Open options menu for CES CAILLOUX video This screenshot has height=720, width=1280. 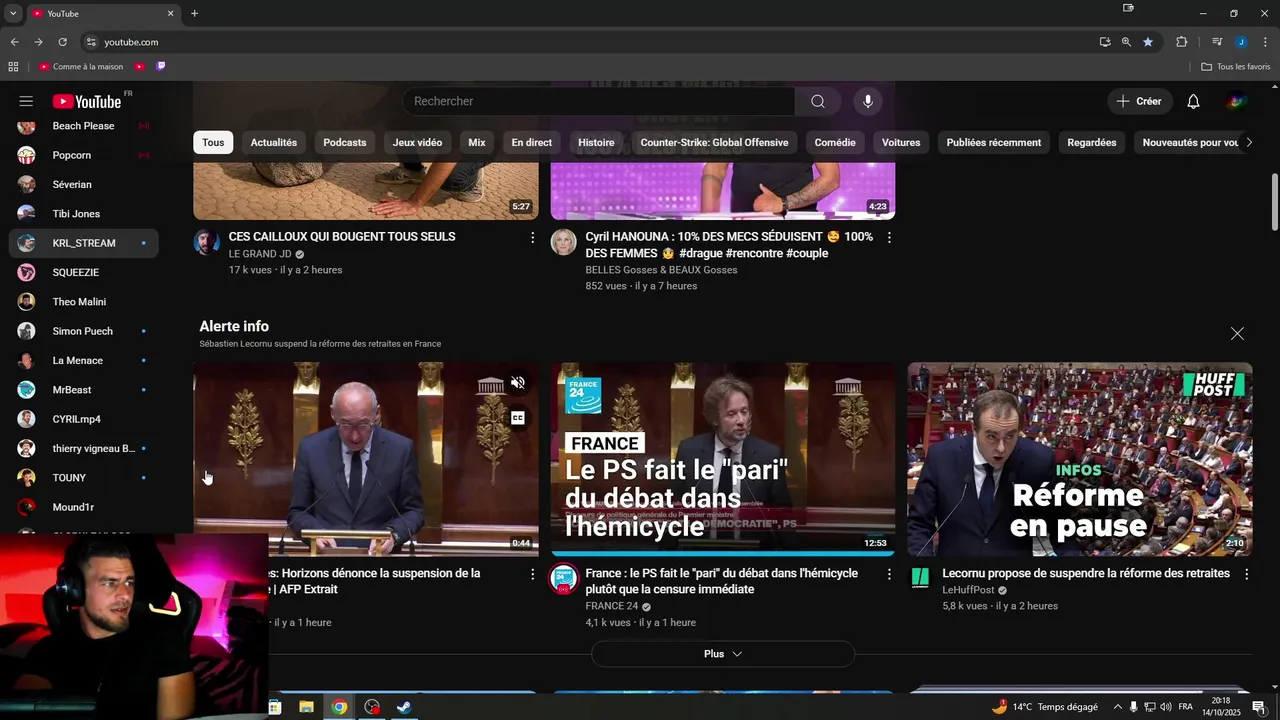[532, 238]
